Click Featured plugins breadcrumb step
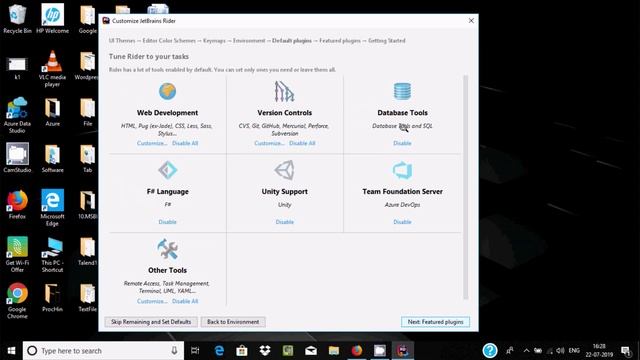 pyautogui.click(x=340, y=41)
